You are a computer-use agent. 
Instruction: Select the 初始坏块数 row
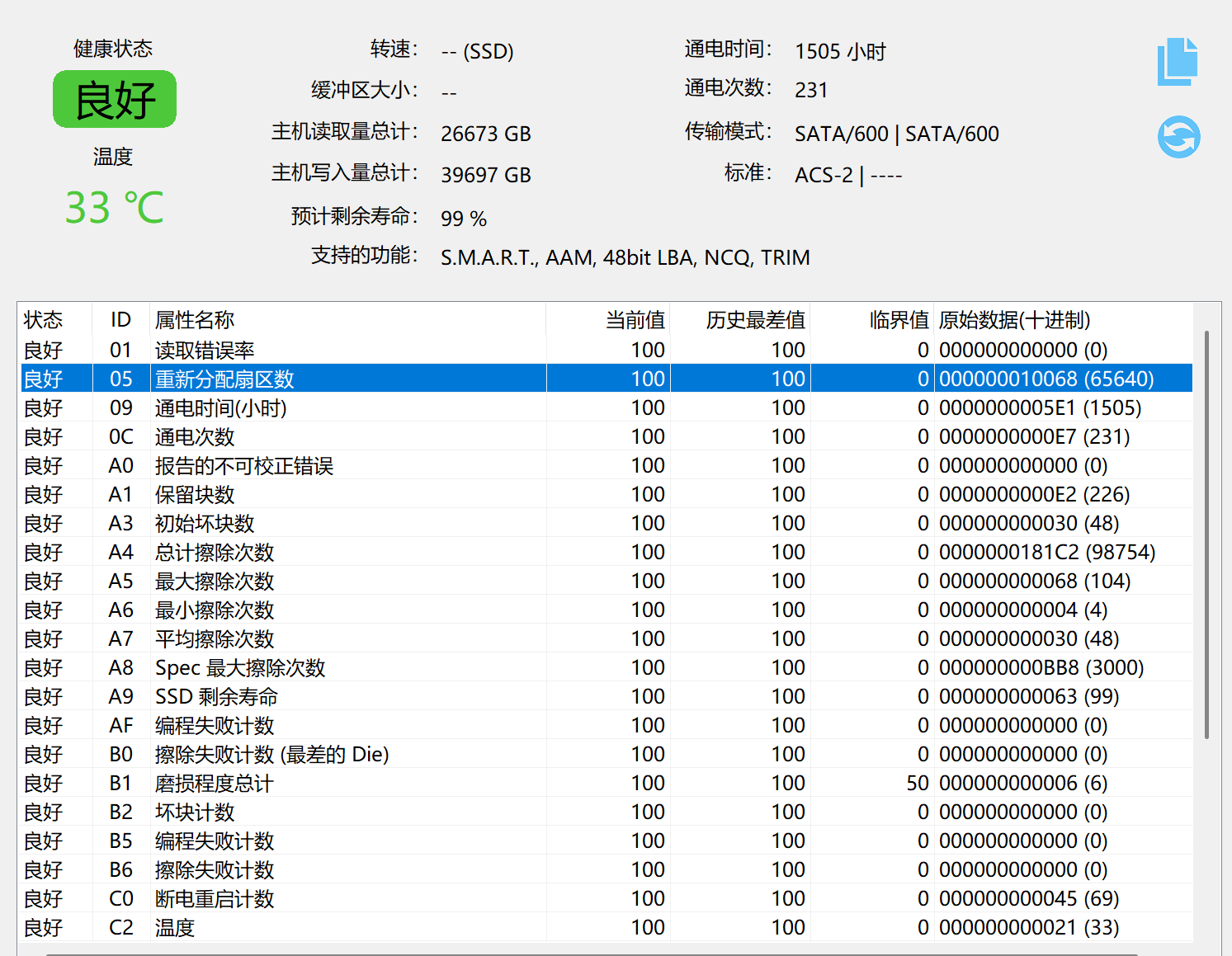(605, 523)
